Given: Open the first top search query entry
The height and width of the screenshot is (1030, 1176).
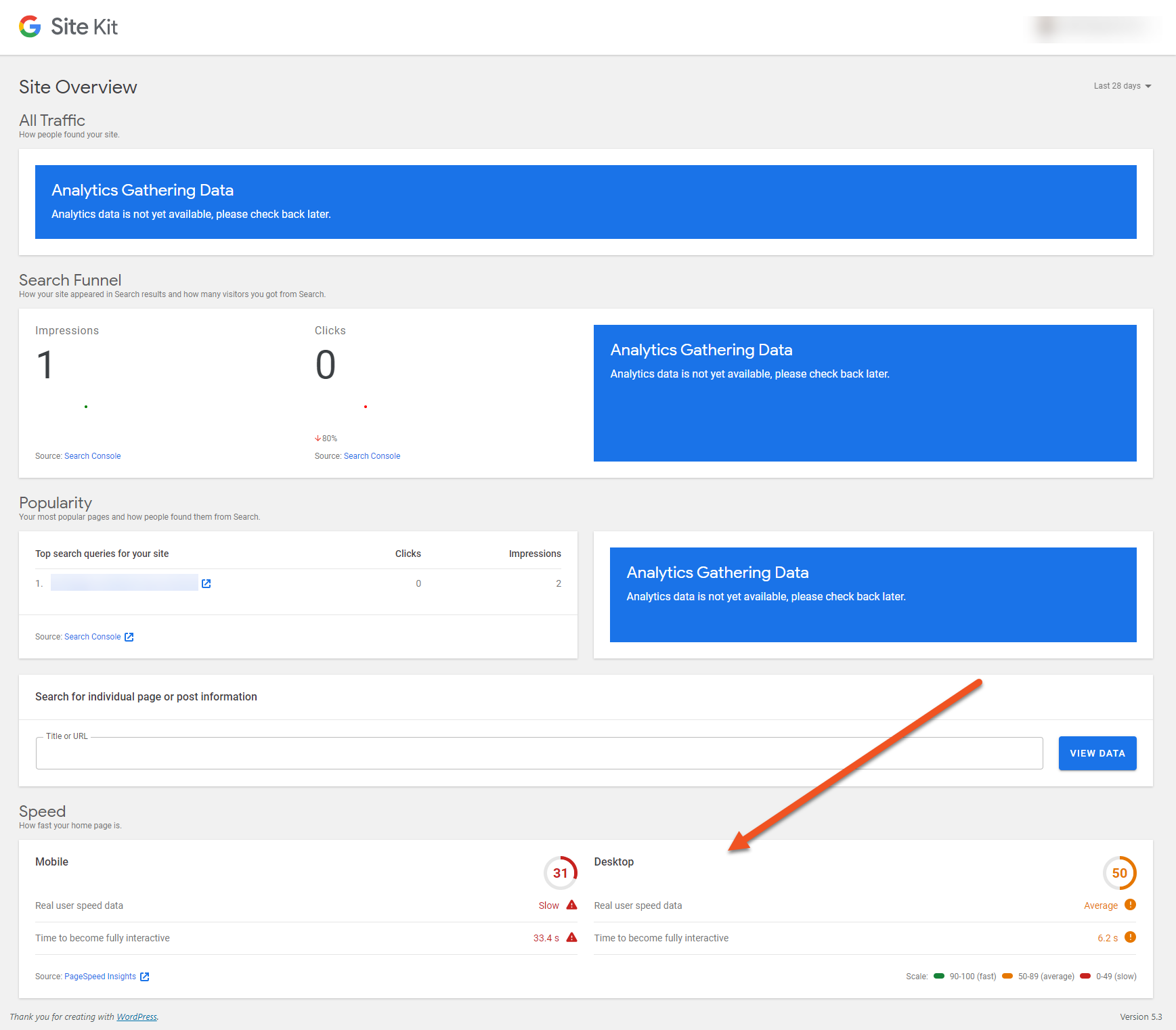Looking at the screenshot, I should [x=124, y=583].
